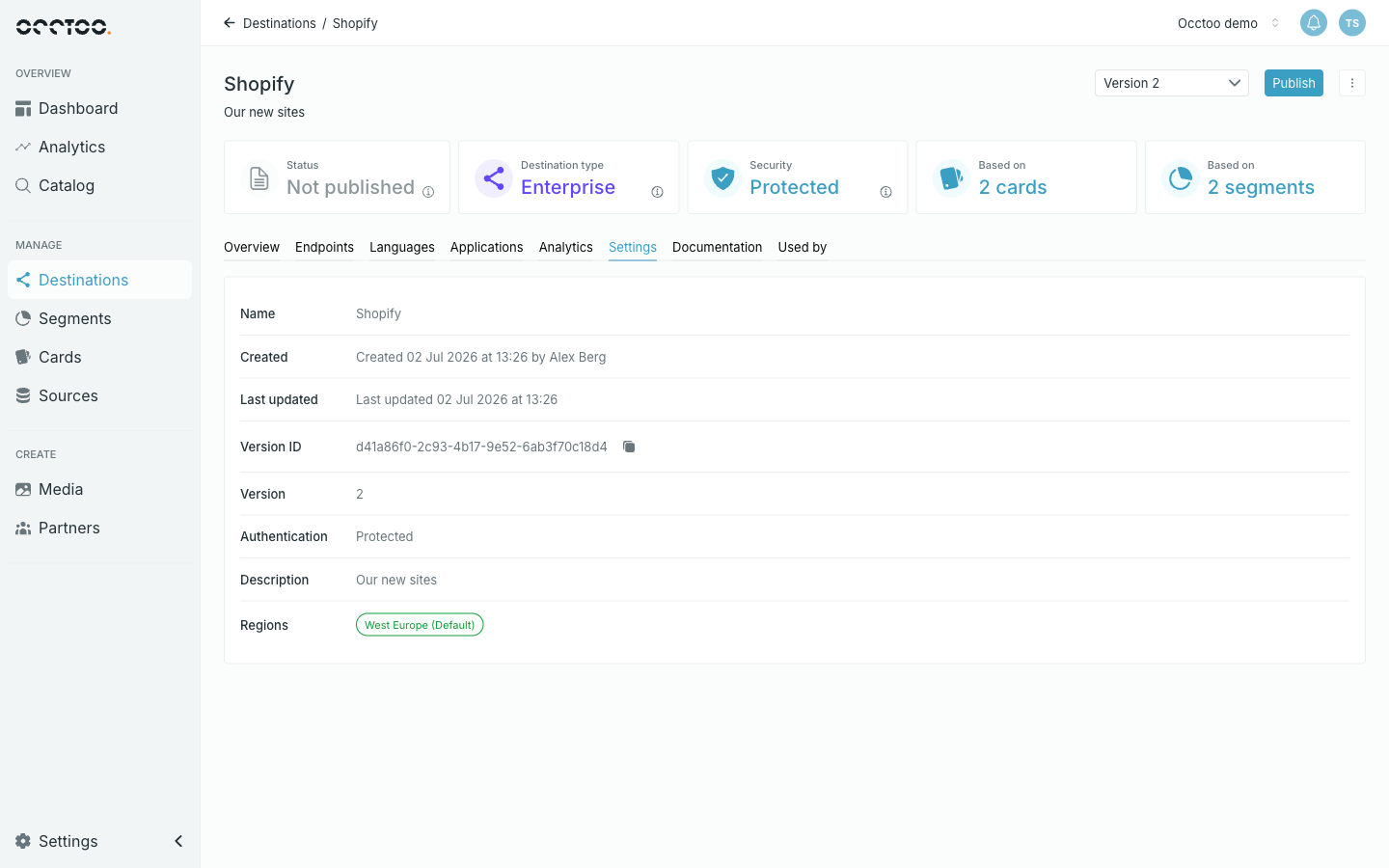Click the Last updated 02 Jul 2026 value

pyautogui.click(x=456, y=399)
